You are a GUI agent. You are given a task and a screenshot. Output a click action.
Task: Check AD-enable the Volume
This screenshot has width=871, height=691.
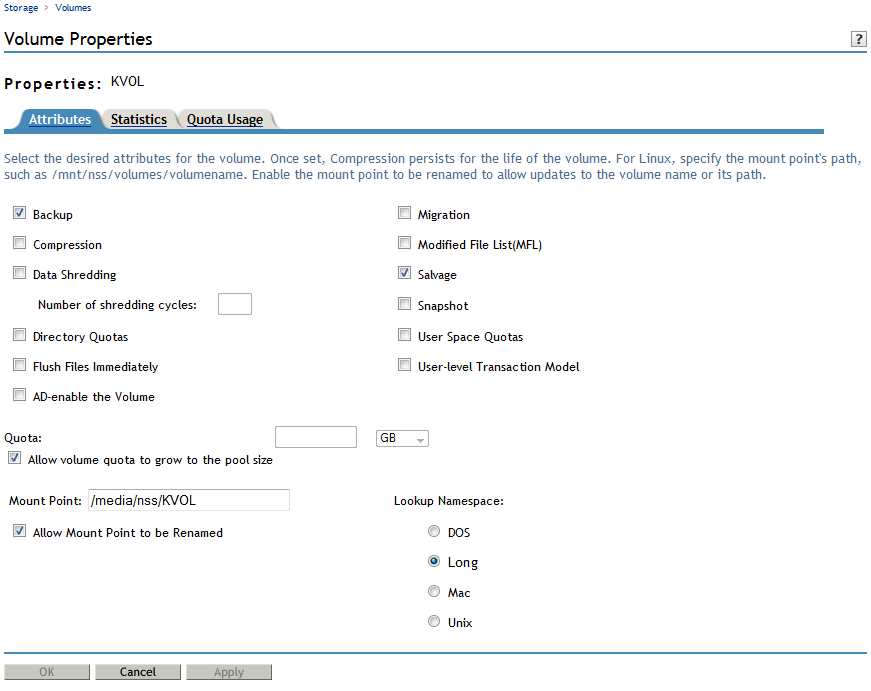click(19, 394)
